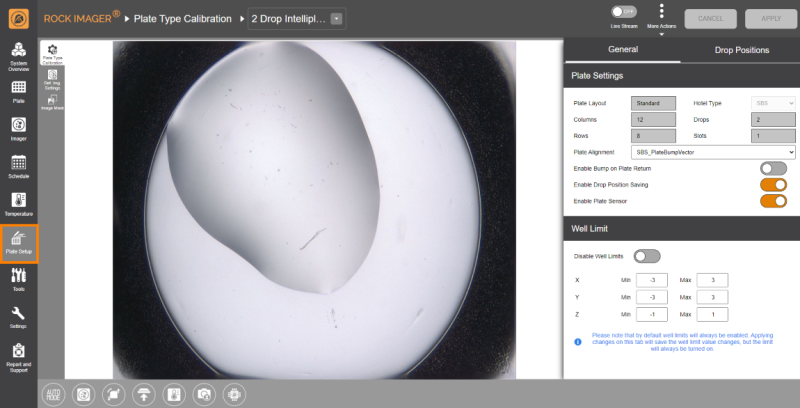Select the General tab
Viewport: 800px width, 408px height.
623,49
